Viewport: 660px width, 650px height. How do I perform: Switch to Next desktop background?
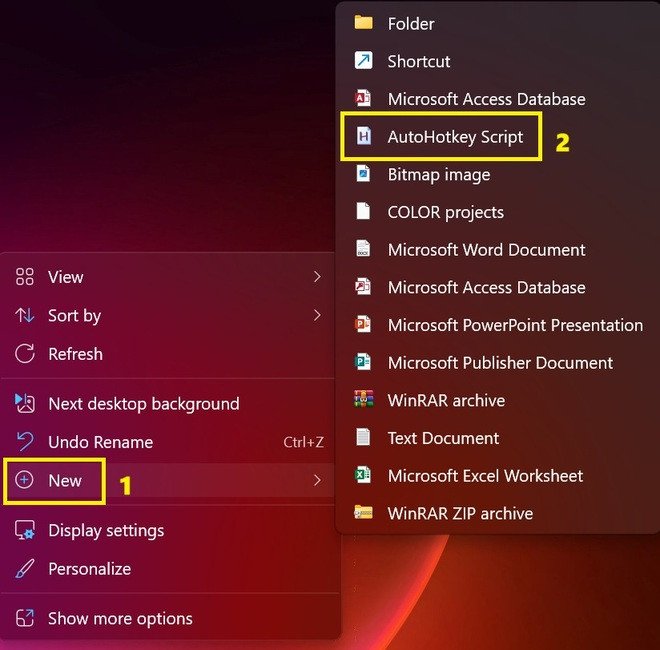[168, 404]
